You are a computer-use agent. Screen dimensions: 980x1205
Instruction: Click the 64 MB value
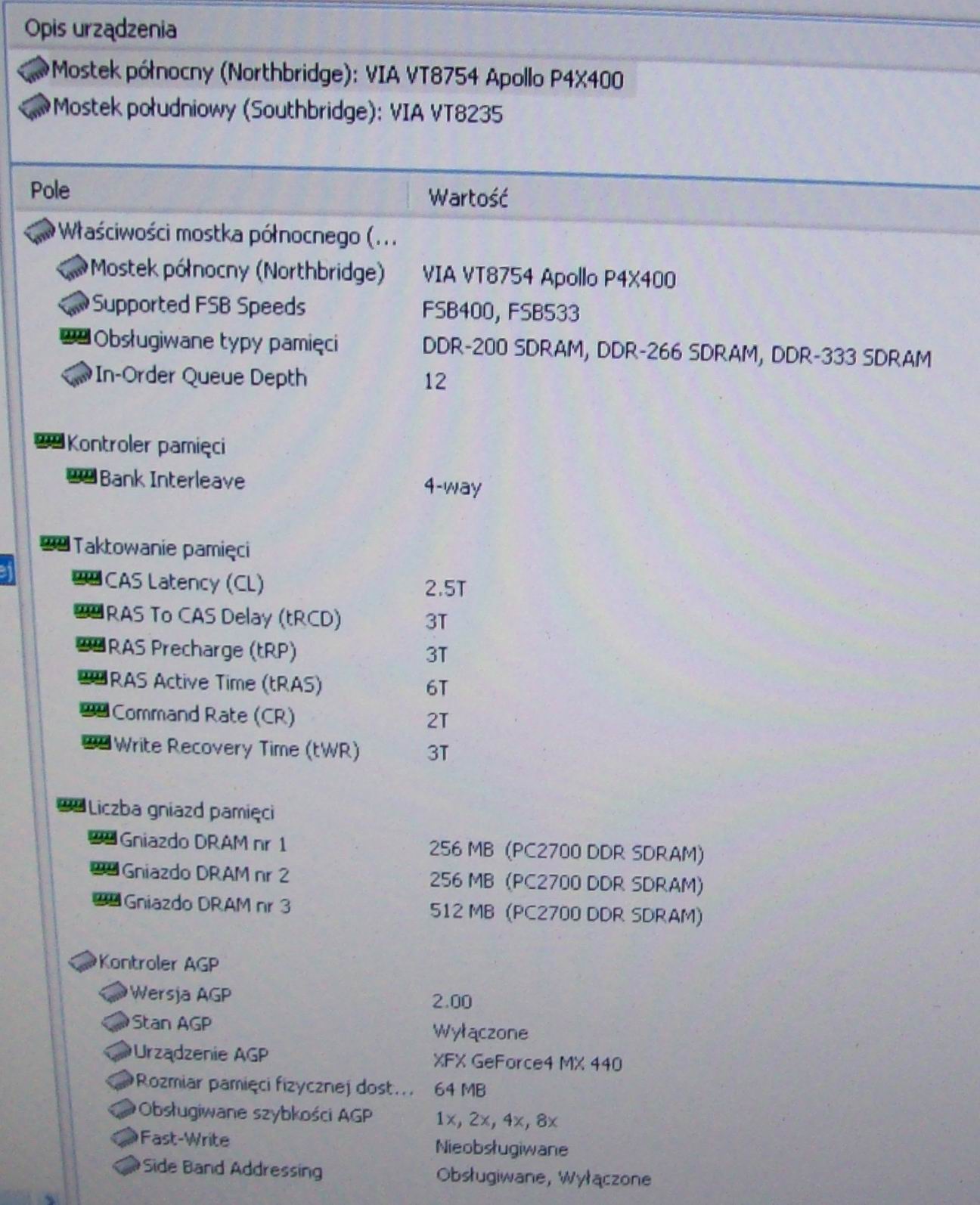461,1089
